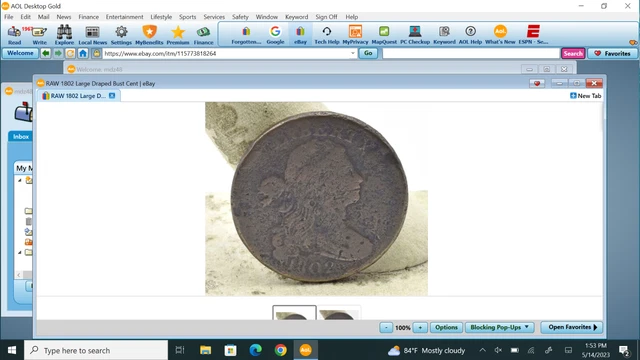Click the taskbar search box

[x=96, y=350]
